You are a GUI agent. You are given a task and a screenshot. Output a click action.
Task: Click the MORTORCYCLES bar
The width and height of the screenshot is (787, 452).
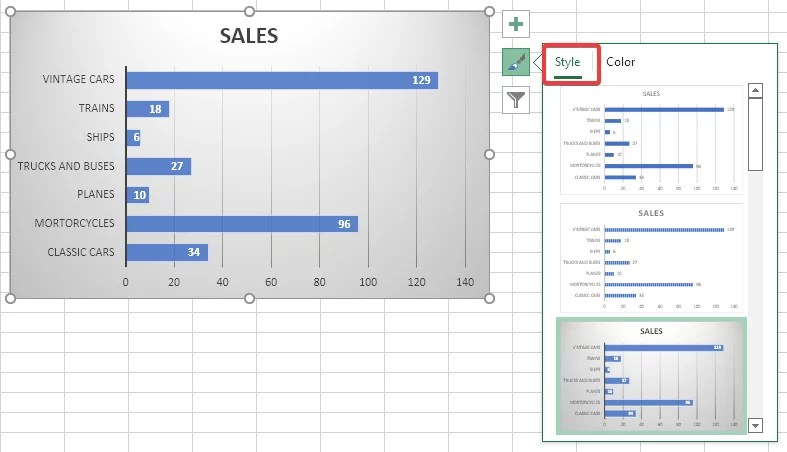point(242,224)
